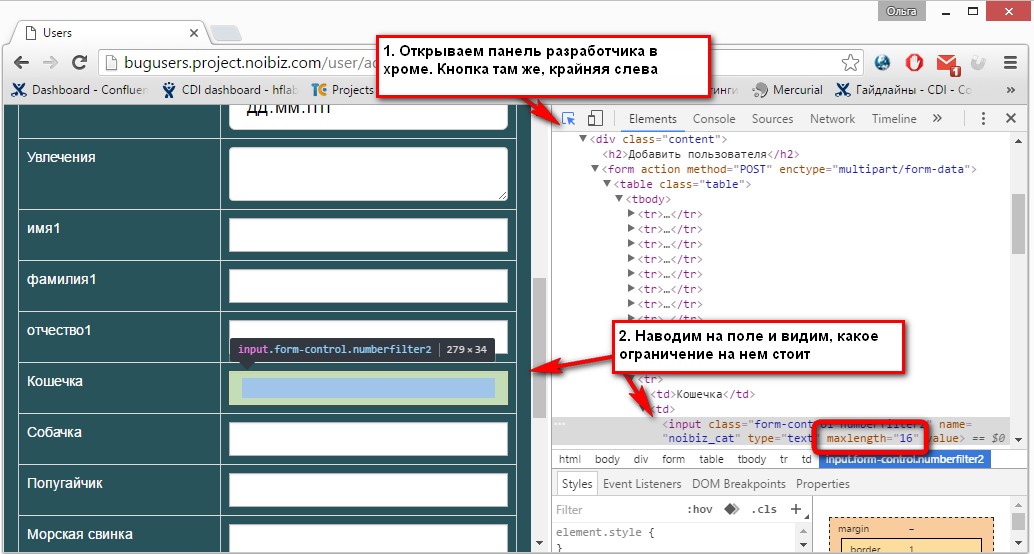This screenshot has height=554, width=1034.
Task: Collapse the div class="content" node
Action: click(582, 138)
